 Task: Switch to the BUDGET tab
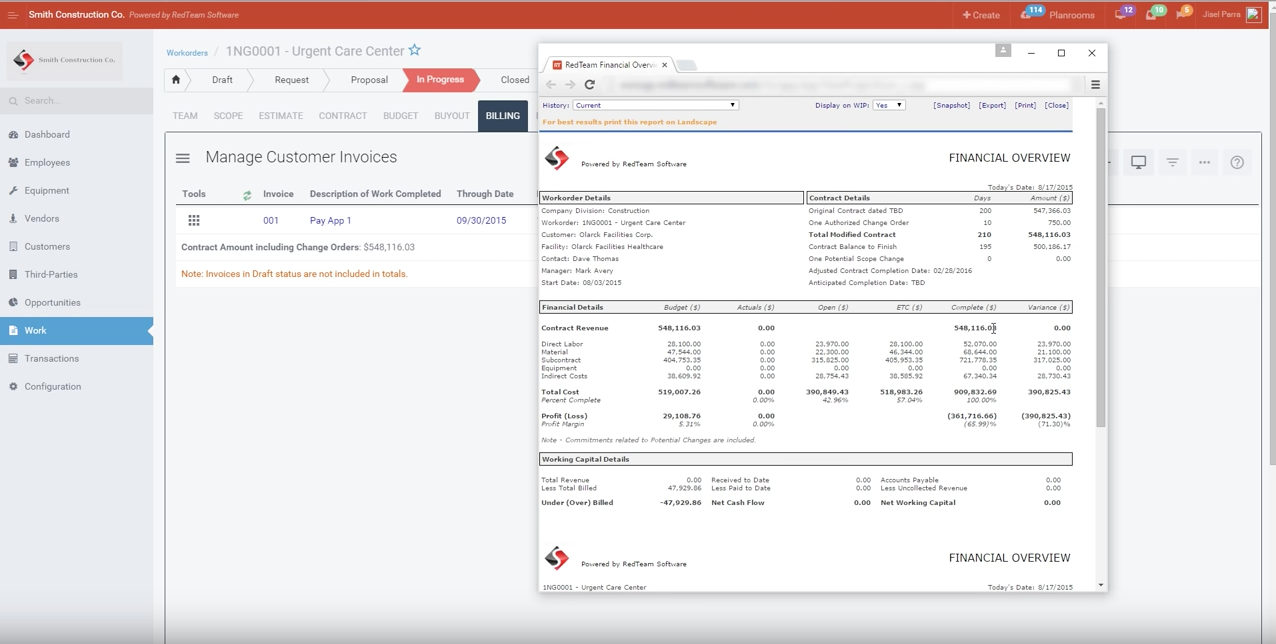pos(400,116)
